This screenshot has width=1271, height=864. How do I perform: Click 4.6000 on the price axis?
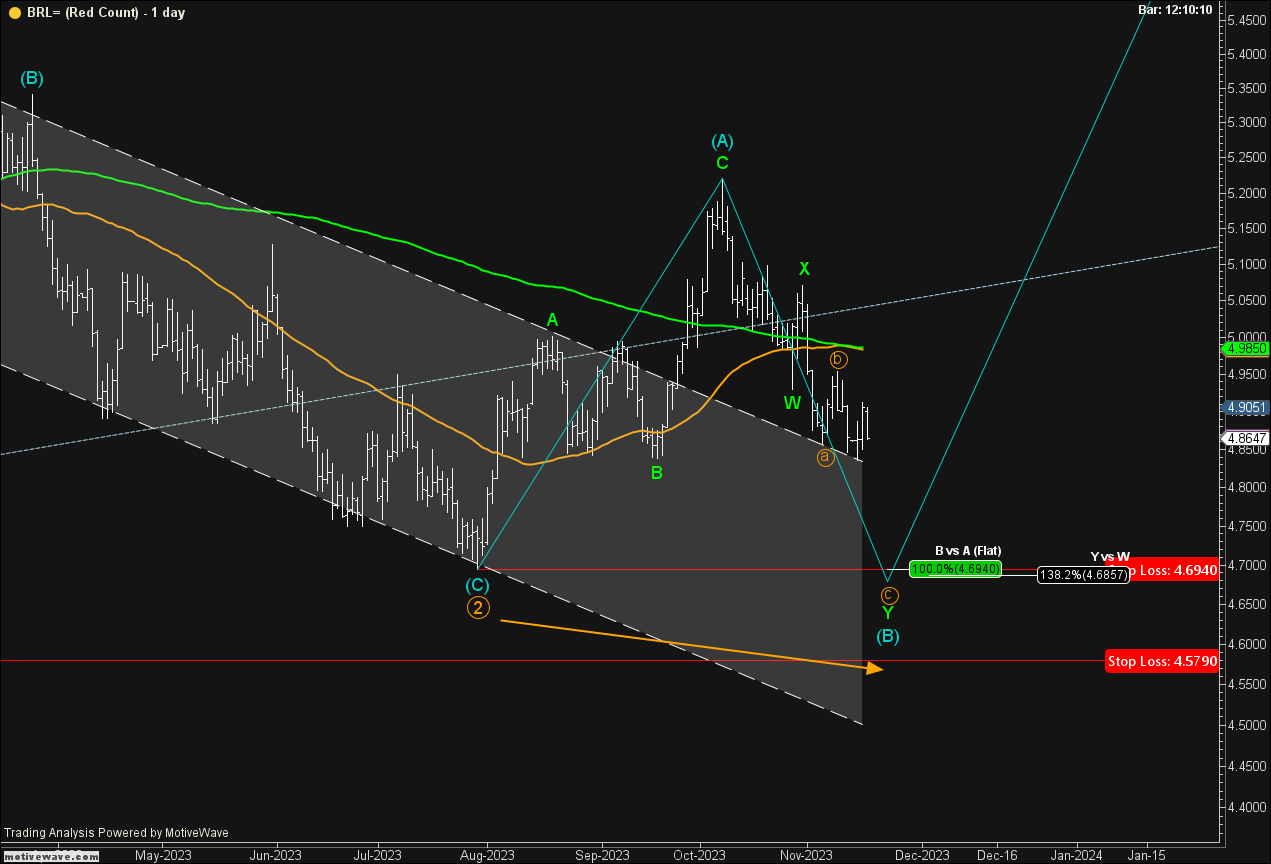[1246, 644]
